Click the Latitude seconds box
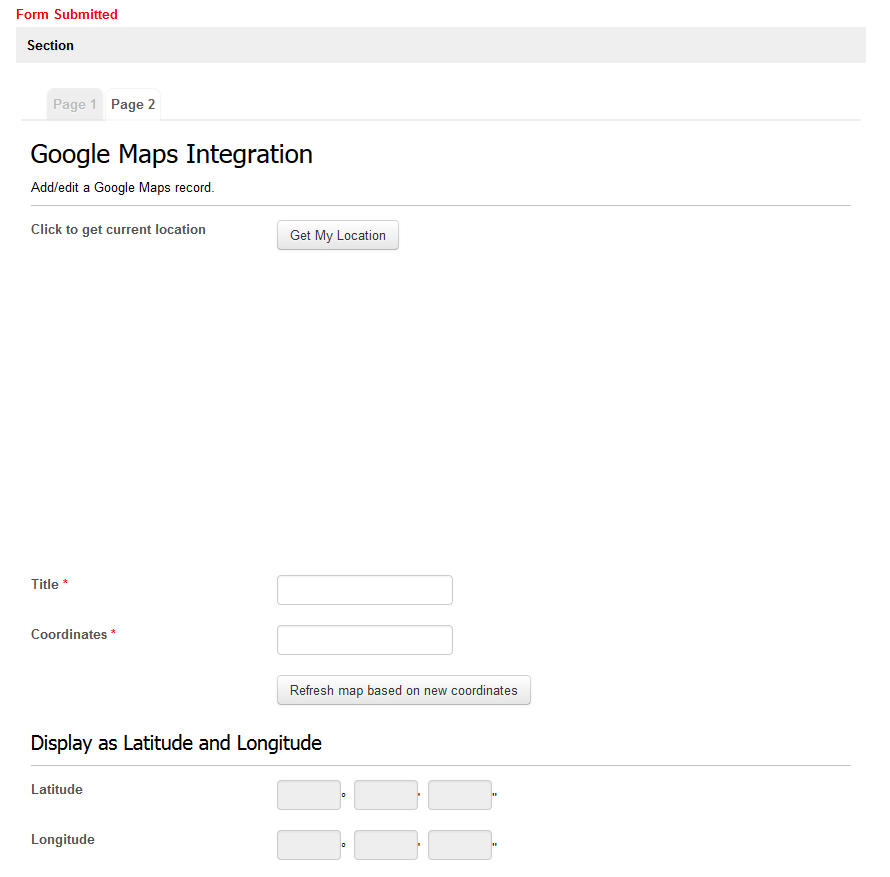Screen dimensions: 890x877 459,795
